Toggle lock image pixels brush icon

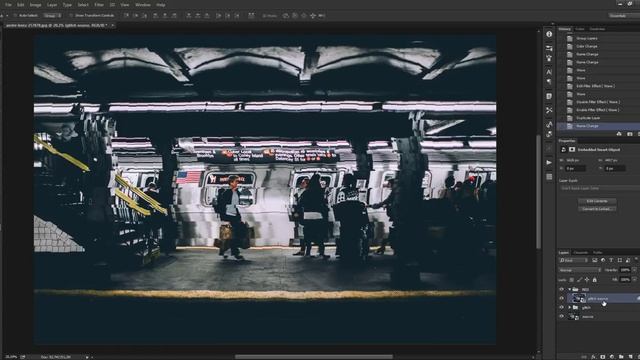pos(579,280)
